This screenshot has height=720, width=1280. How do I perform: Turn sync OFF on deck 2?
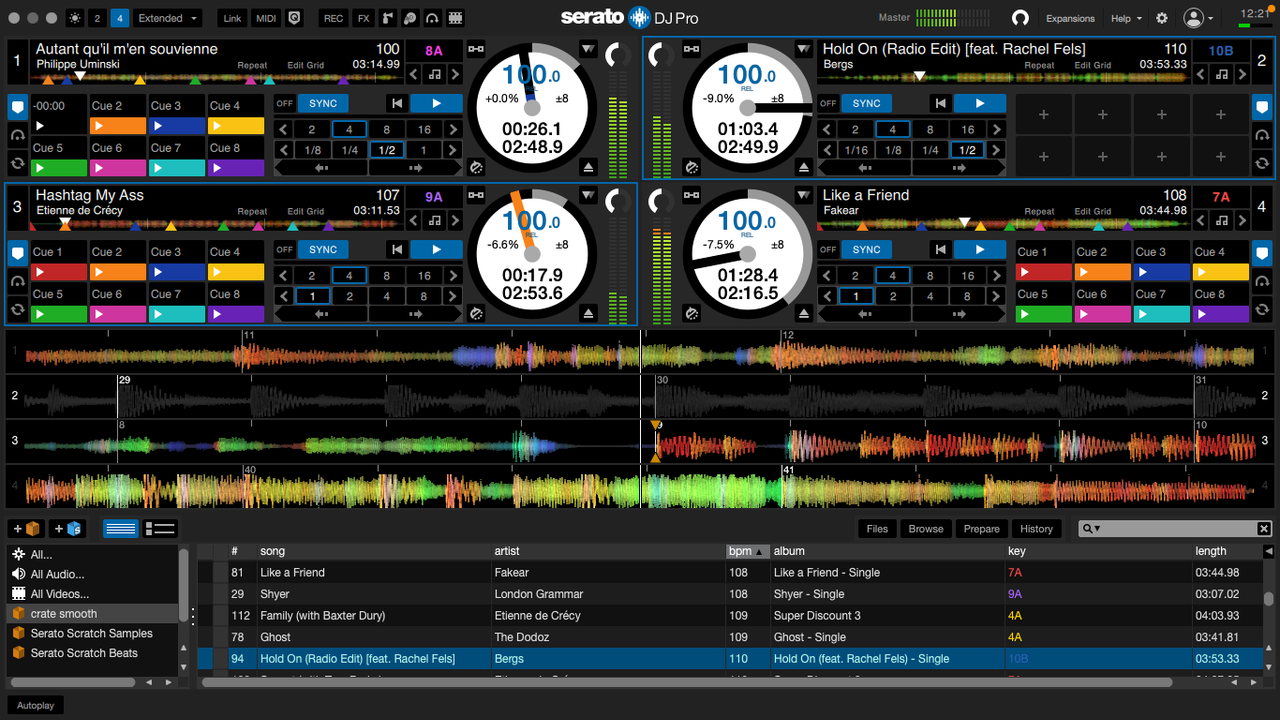(828, 103)
